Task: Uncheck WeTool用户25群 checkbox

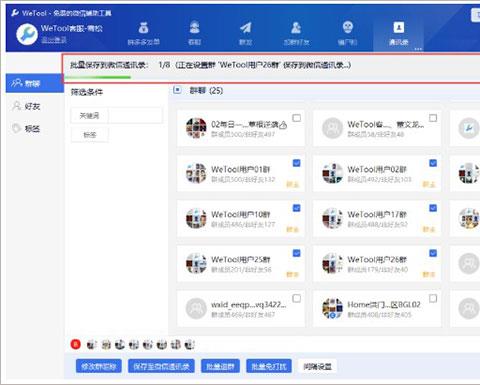Action: [x=296, y=253]
